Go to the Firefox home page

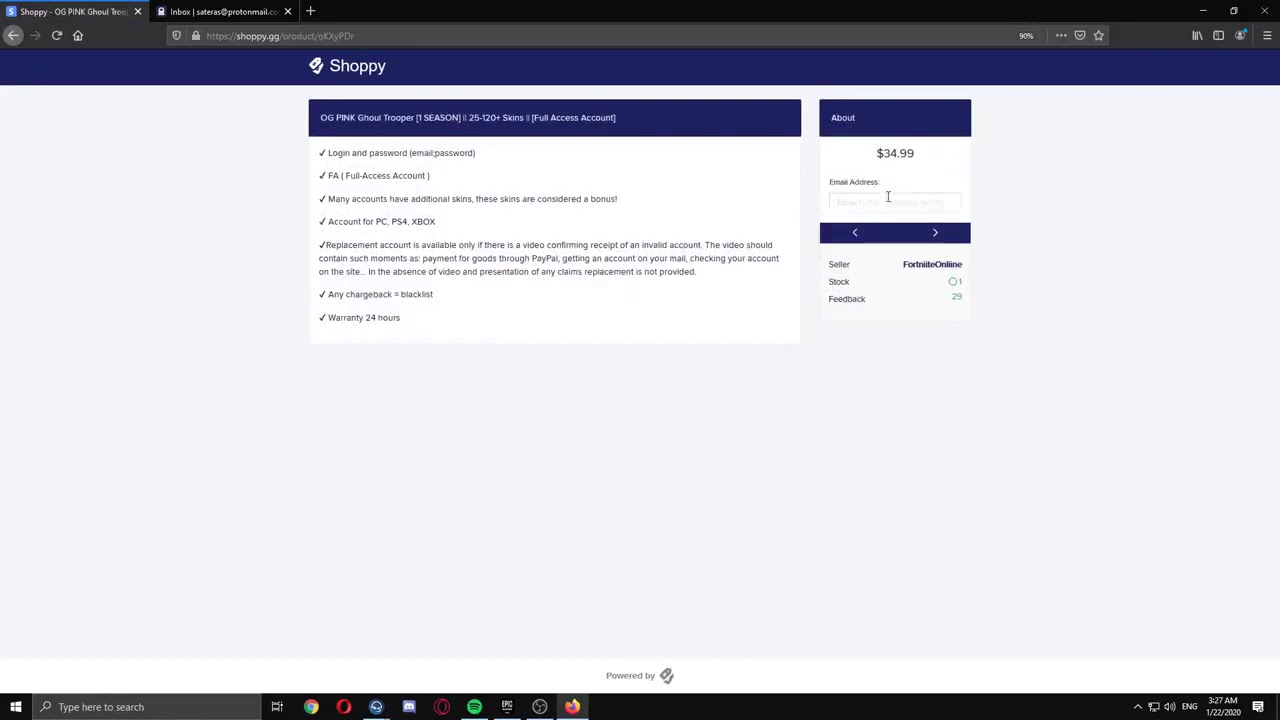coord(78,36)
